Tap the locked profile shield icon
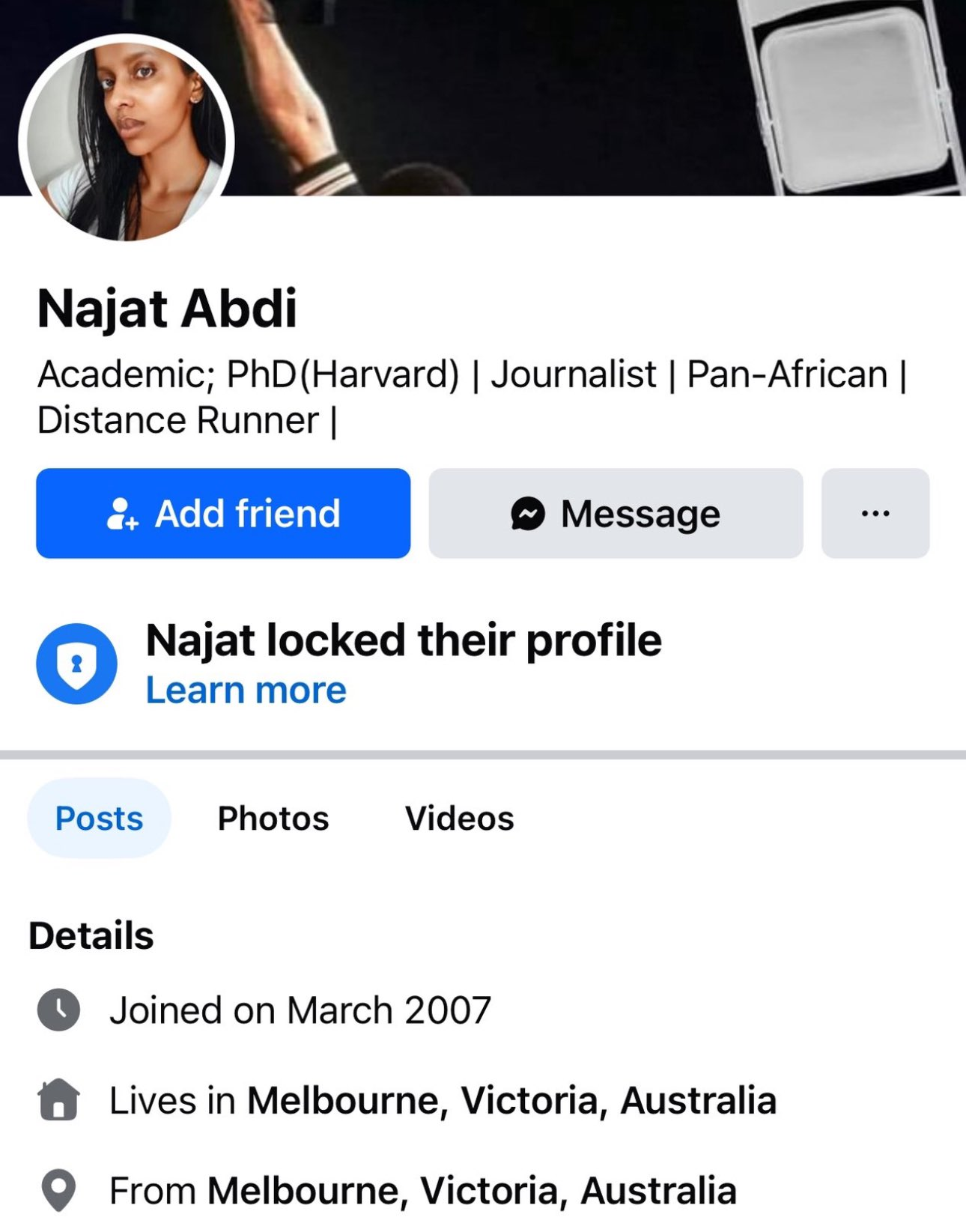 click(76, 664)
